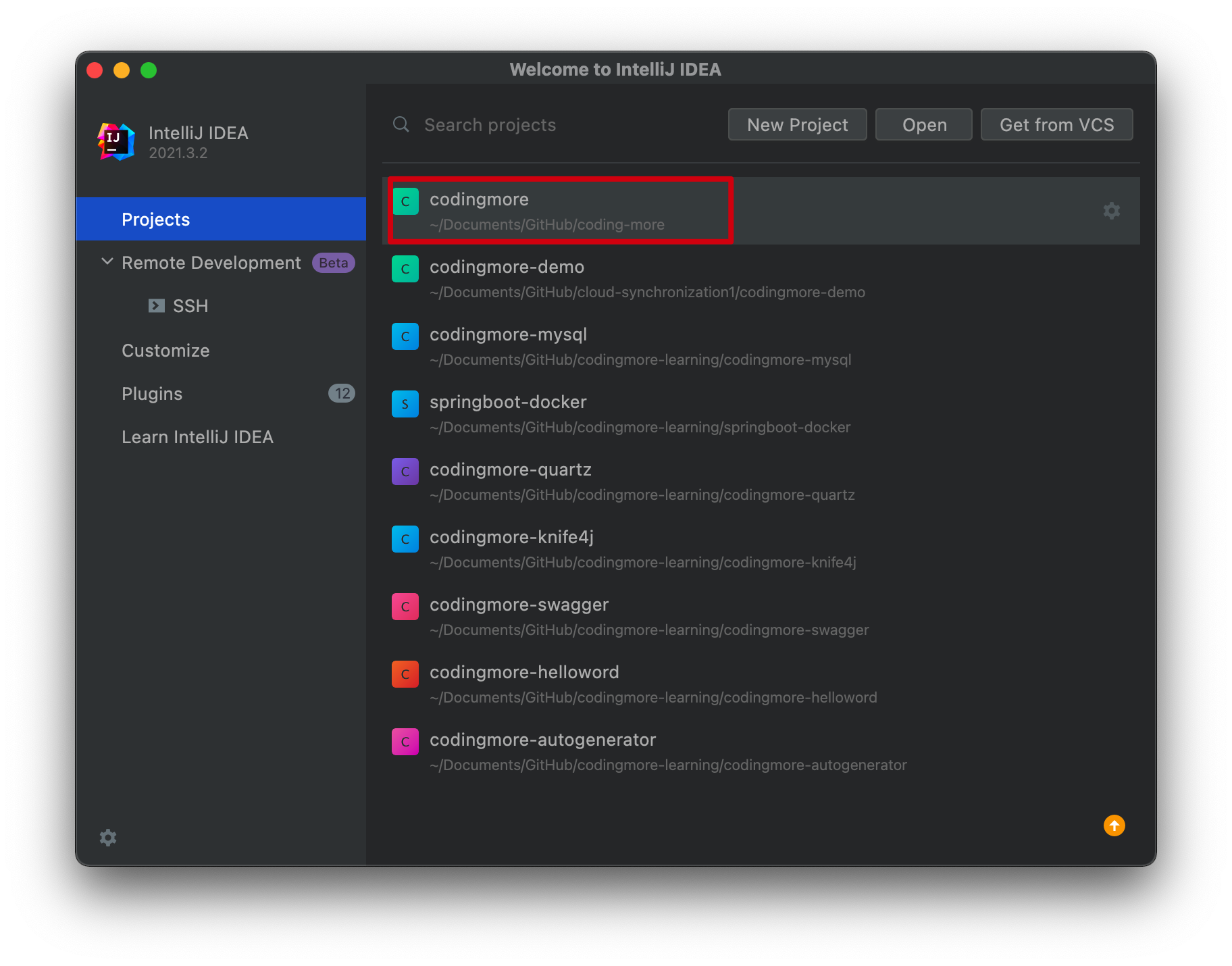Select the Projects tab in the sidebar
The height and width of the screenshot is (966, 1232).
coord(155,220)
